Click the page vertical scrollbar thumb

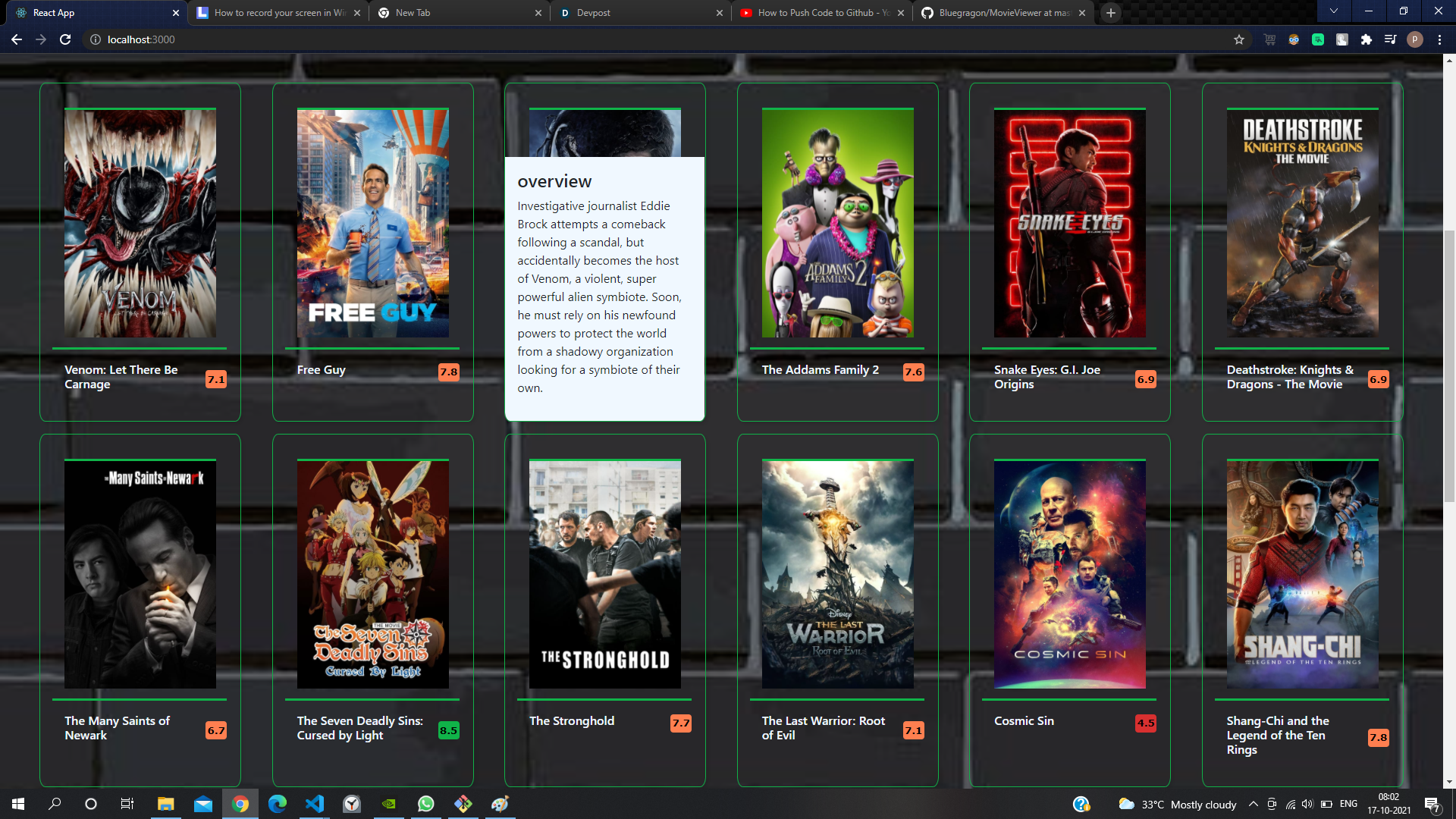pyautogui.click(x=1449, y=364)
